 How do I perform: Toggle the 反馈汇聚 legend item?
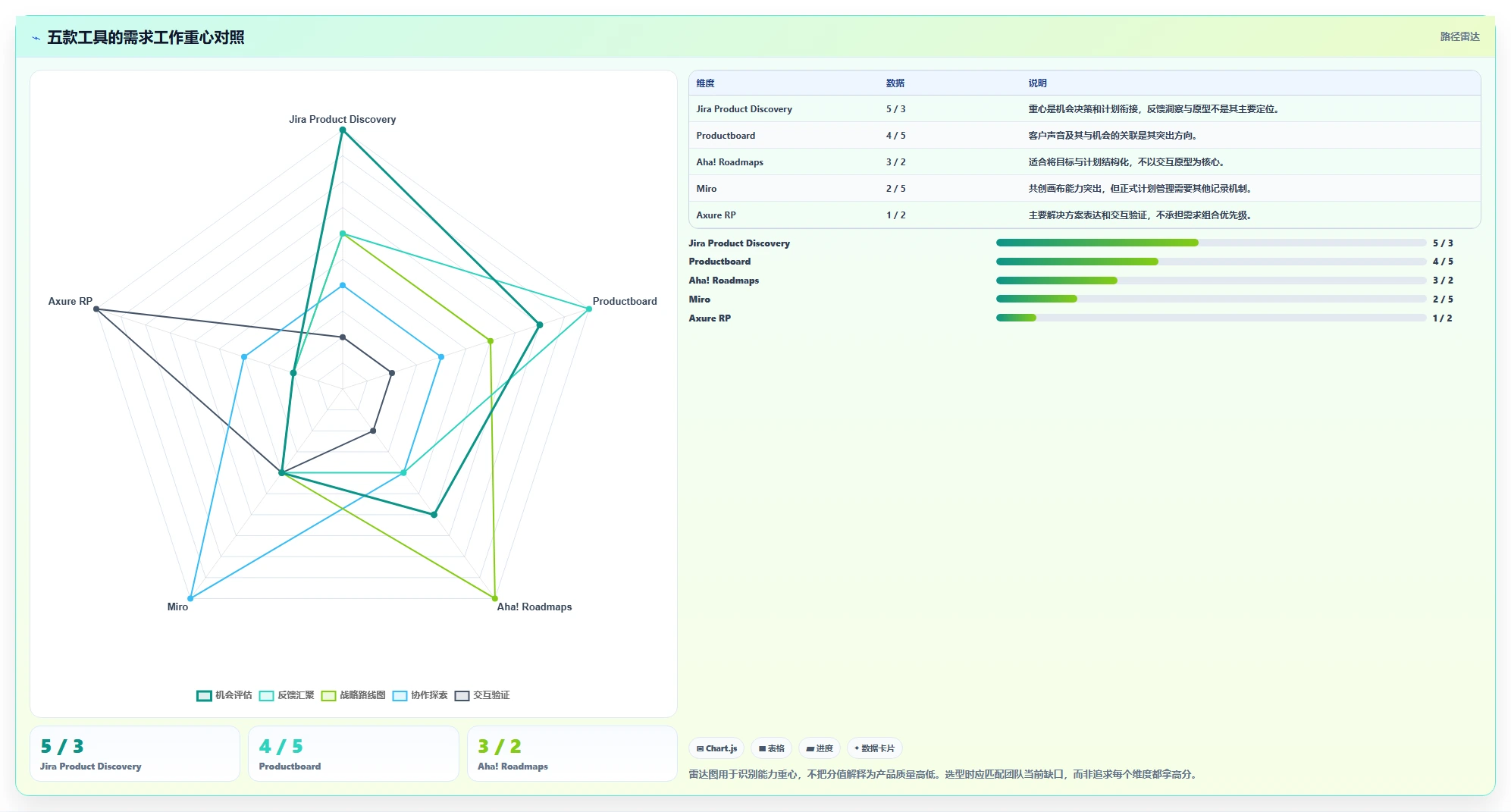click(x=287, y=695)
